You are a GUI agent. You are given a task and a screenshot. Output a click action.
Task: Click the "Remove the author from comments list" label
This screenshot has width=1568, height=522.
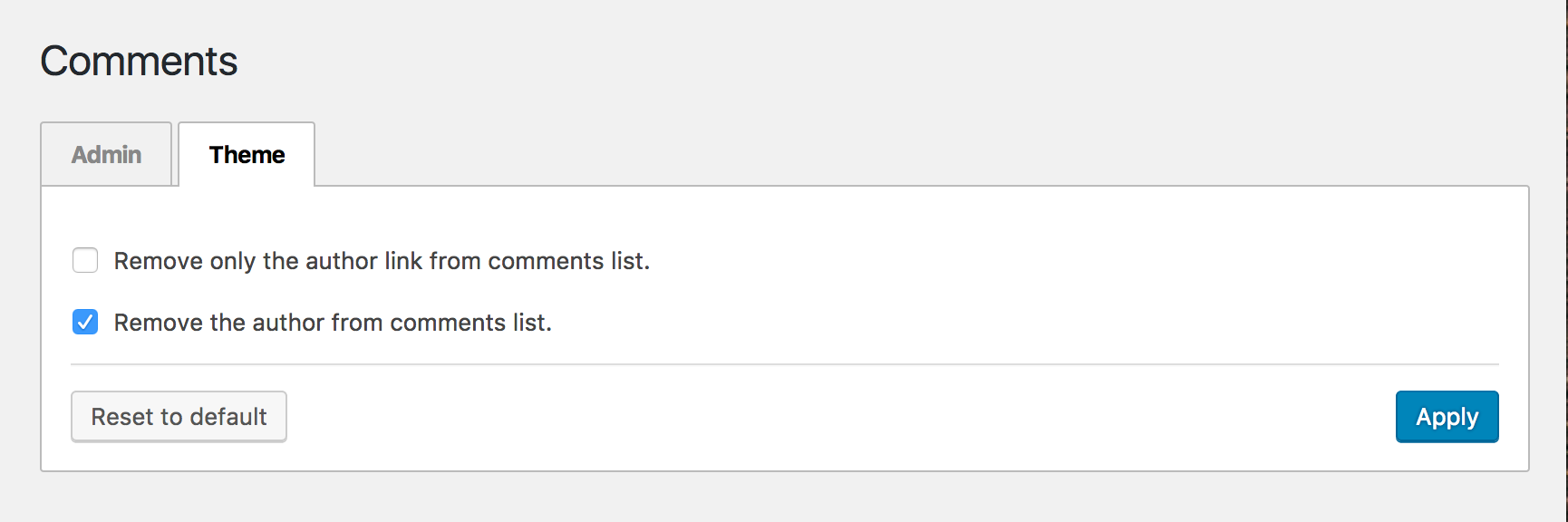click(333, 323)
